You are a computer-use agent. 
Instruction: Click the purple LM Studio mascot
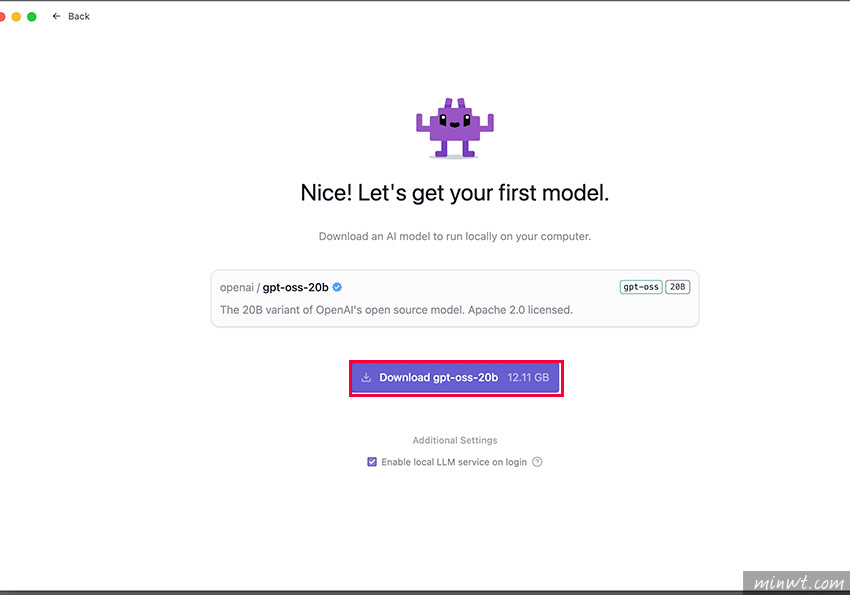(x=455, y=128)
